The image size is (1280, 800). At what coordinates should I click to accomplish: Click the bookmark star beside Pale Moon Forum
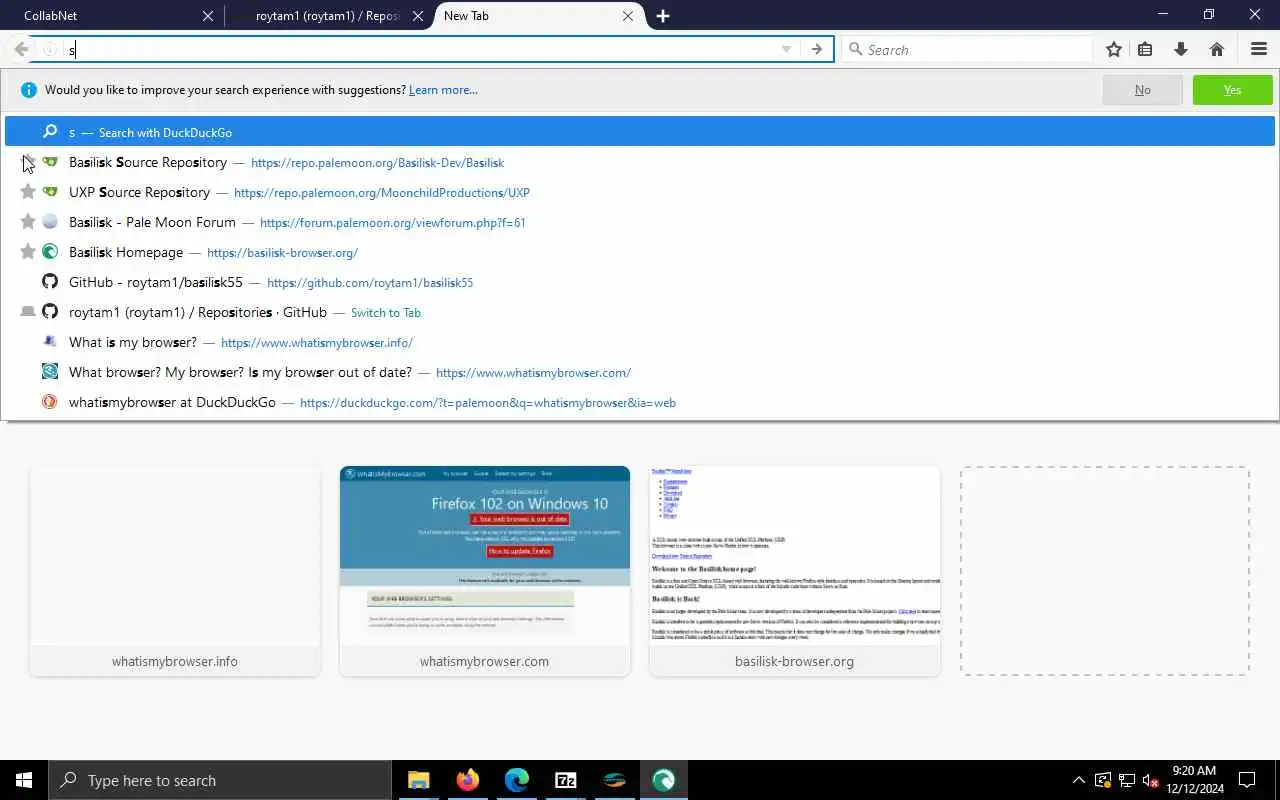point(28,222)
